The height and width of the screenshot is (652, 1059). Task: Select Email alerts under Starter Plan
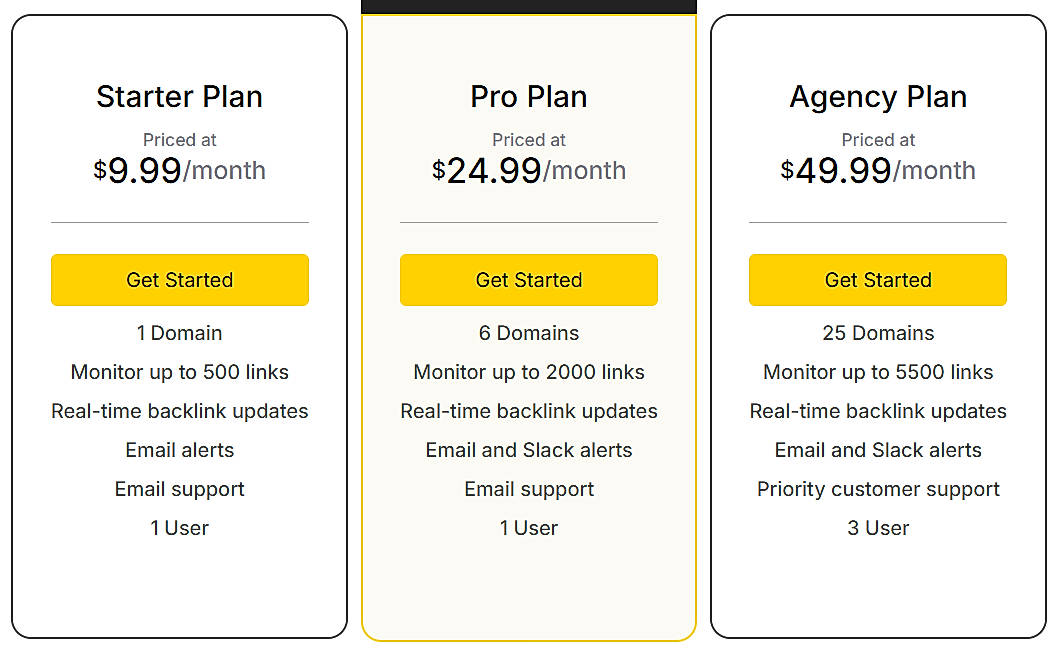pyautogui.click(x=179, y=450)
